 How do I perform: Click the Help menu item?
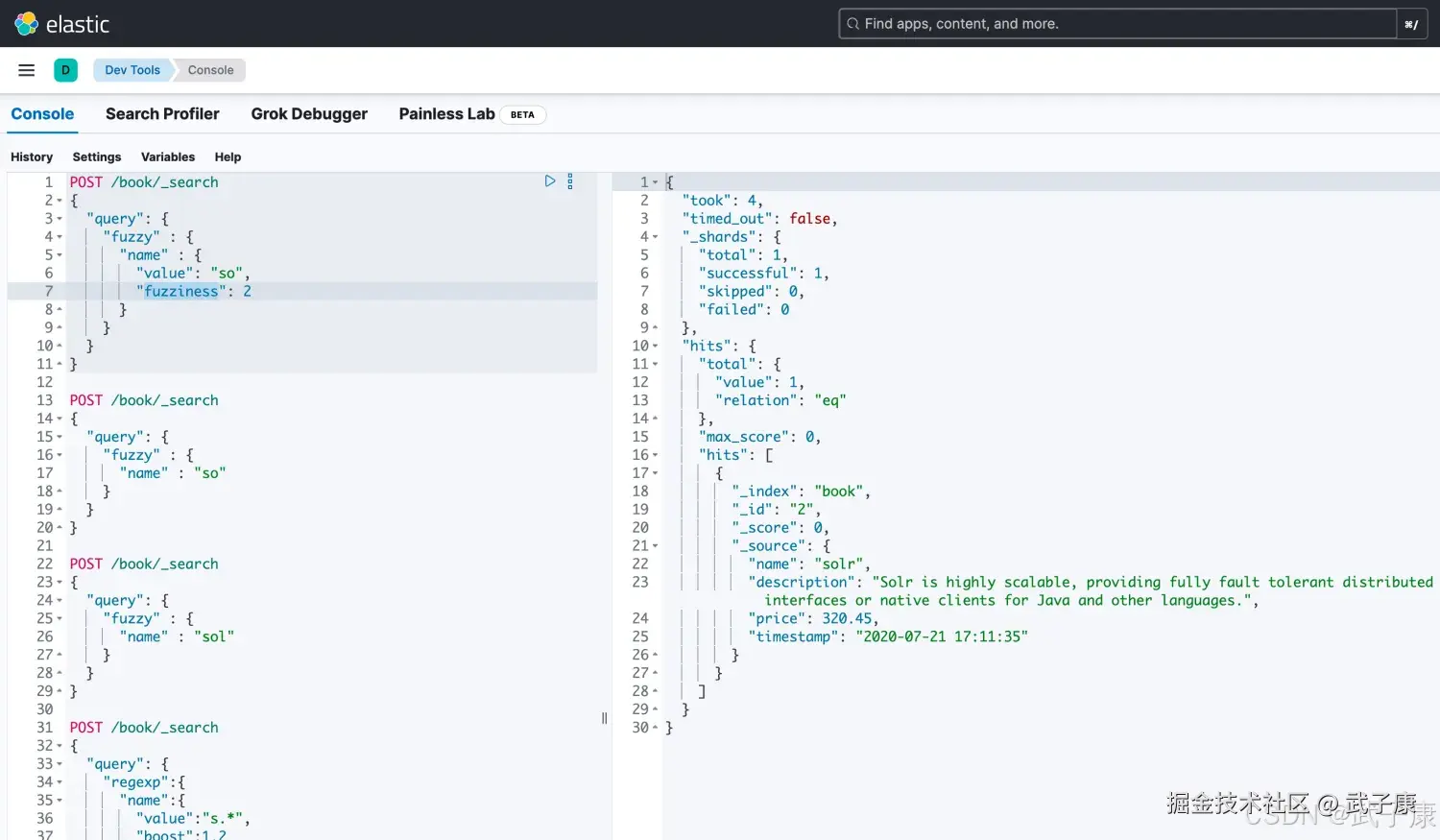pyautogui.click(x=228, y=156)
